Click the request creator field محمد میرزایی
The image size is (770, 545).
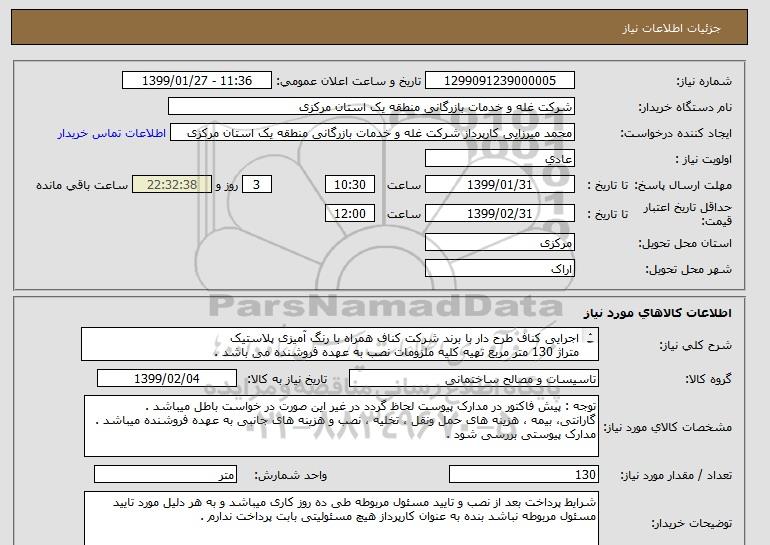coord(372,133)
